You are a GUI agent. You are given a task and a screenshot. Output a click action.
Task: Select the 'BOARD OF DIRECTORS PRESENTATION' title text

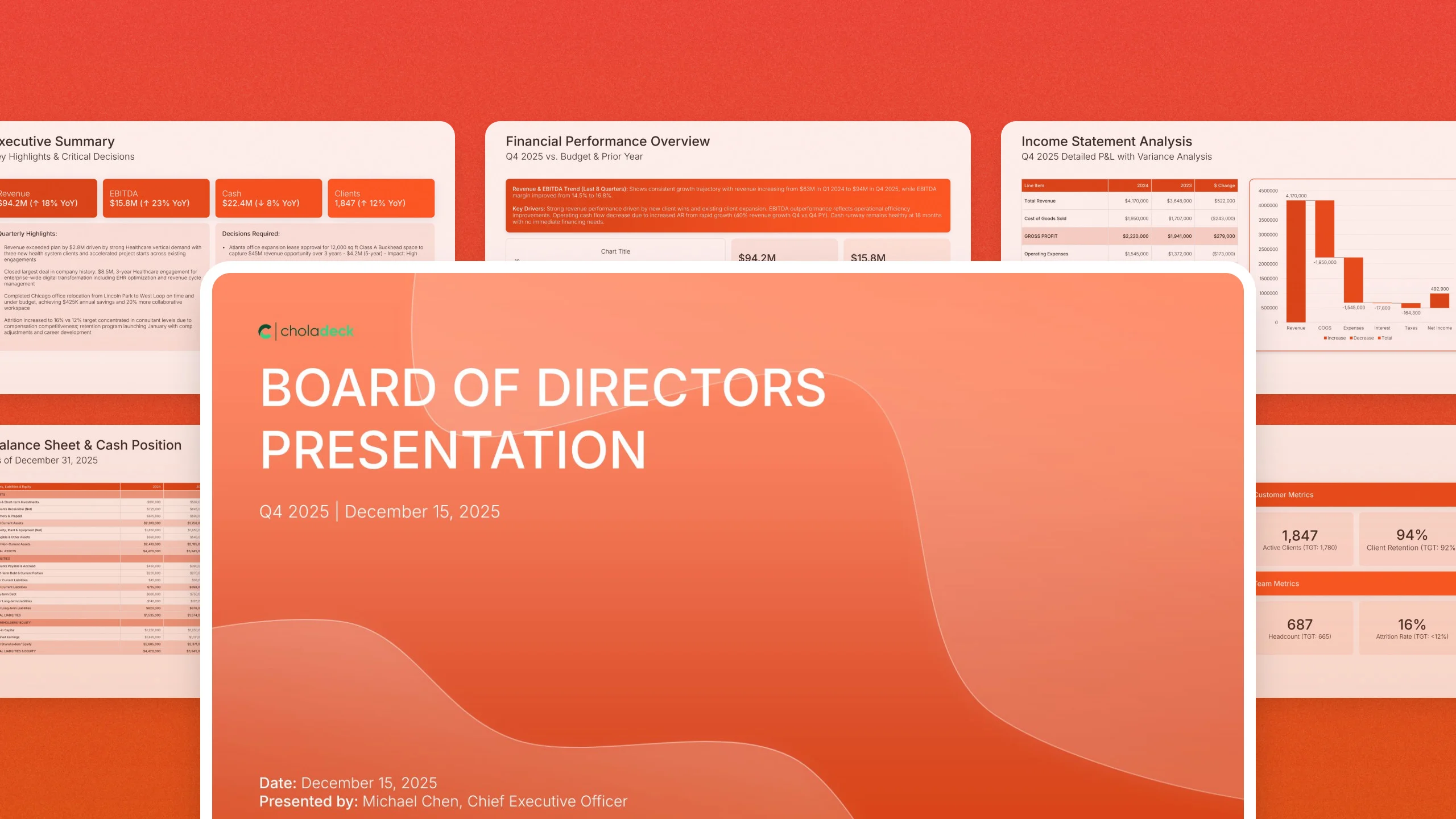pyautogui.click(x=543, y=418)
